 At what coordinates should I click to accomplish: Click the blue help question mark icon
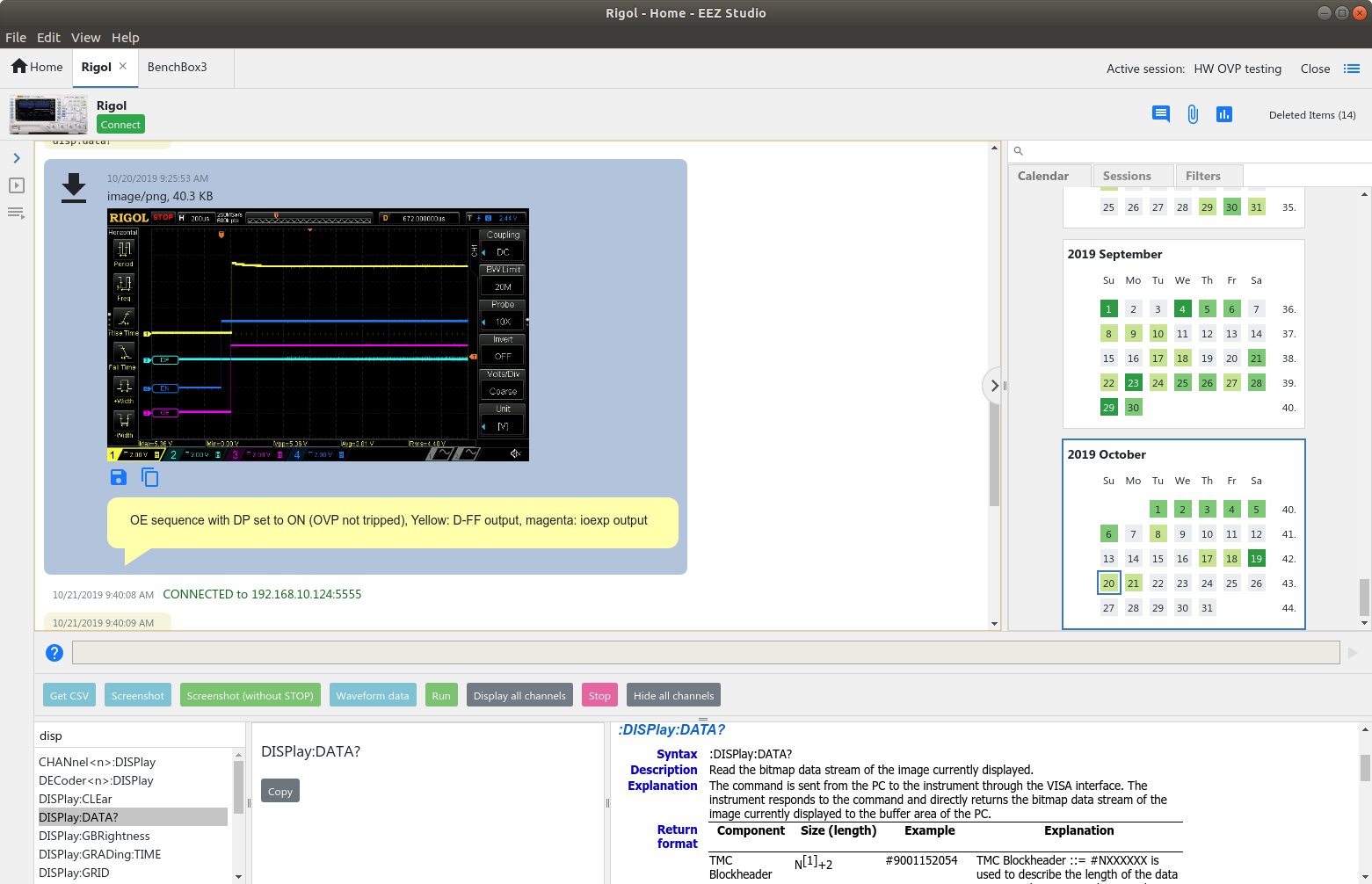54,652
